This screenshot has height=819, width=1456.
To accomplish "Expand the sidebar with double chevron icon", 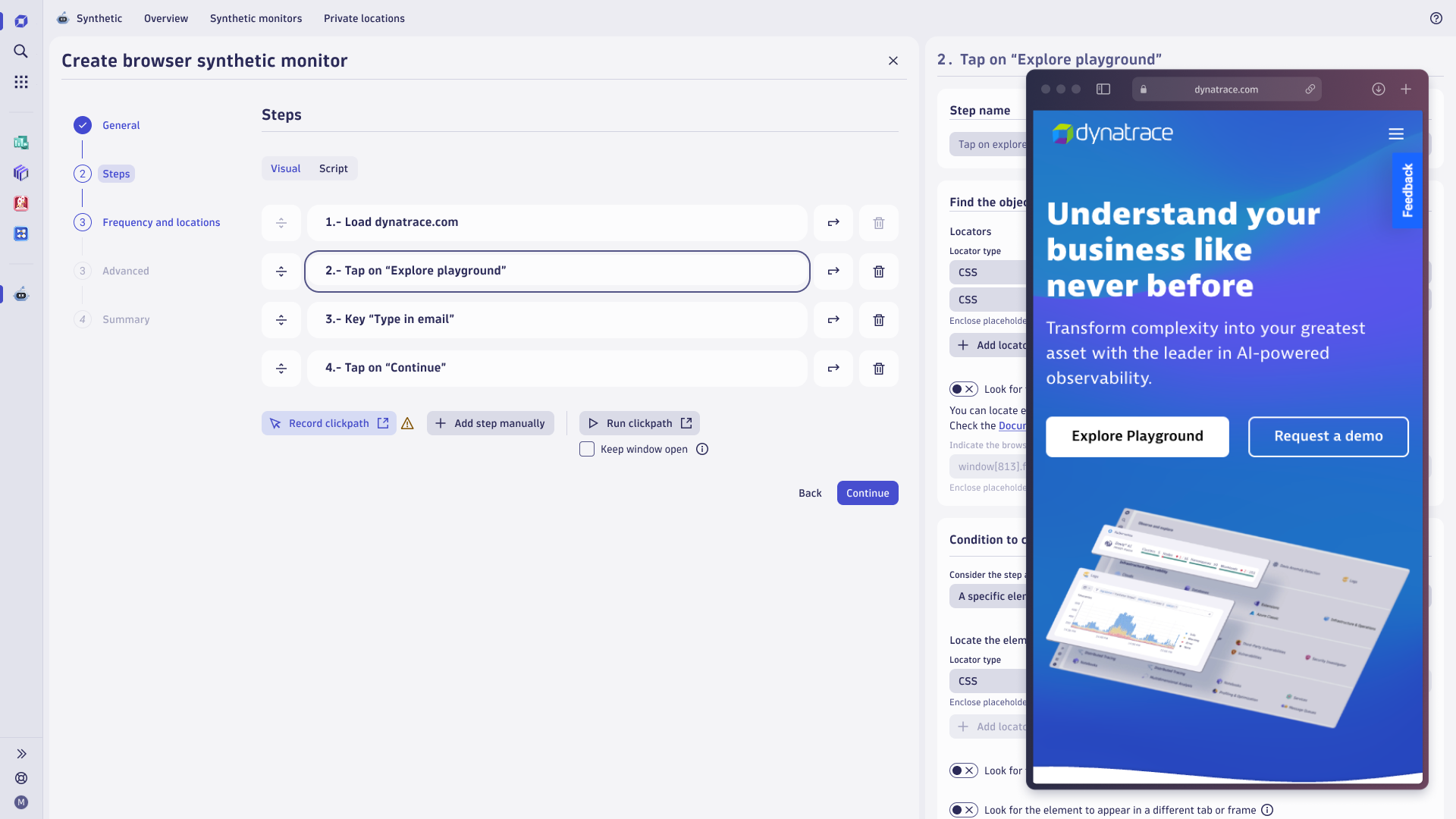I will (21, 754).
